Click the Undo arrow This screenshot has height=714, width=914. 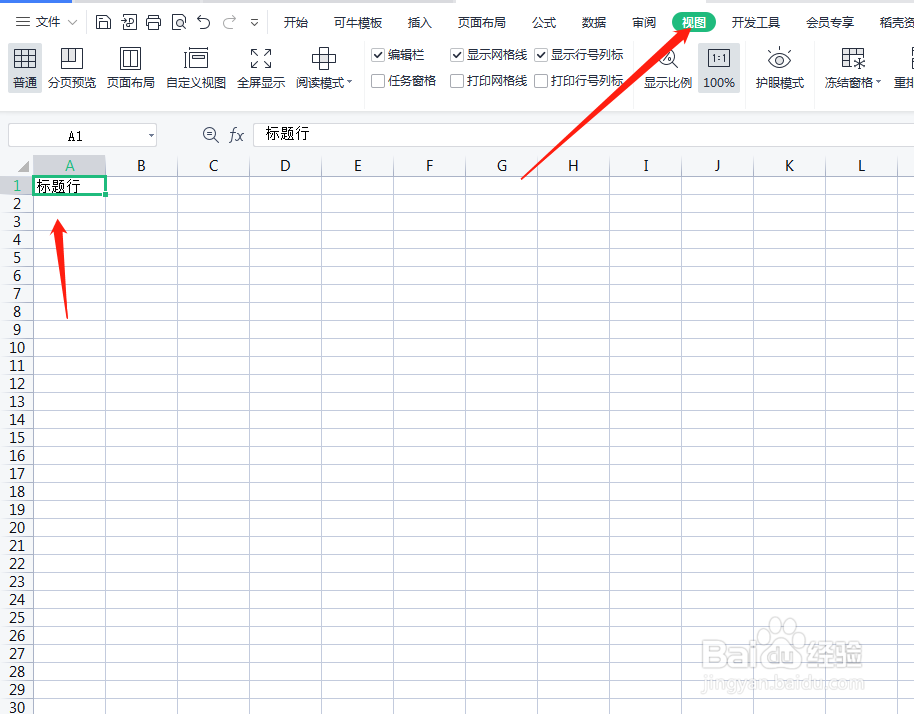(203, 22)
